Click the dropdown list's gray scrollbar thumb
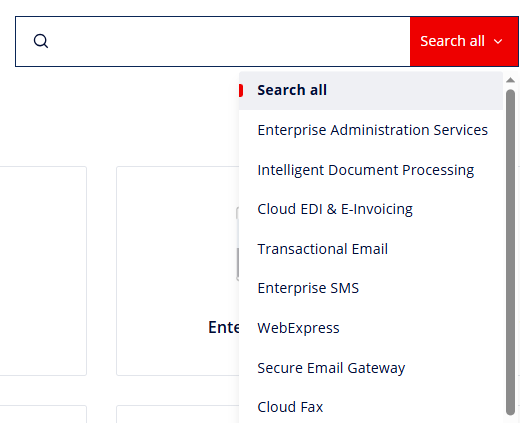The image size is (520, 423). coord(510,252)
